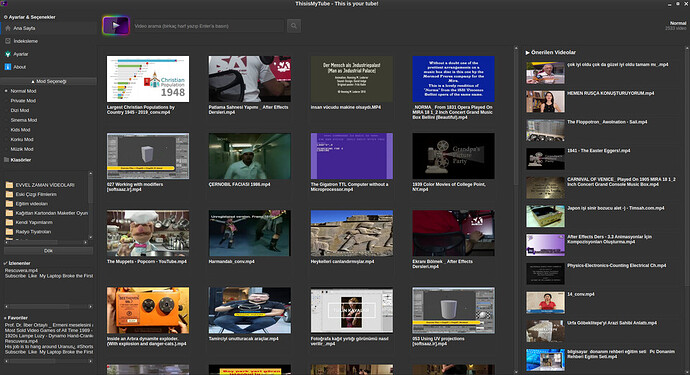The width and height of the screenshot is (690, 375).
Task: Click the İzlenenler horizontal scrollbar
Action: (48, 306)
